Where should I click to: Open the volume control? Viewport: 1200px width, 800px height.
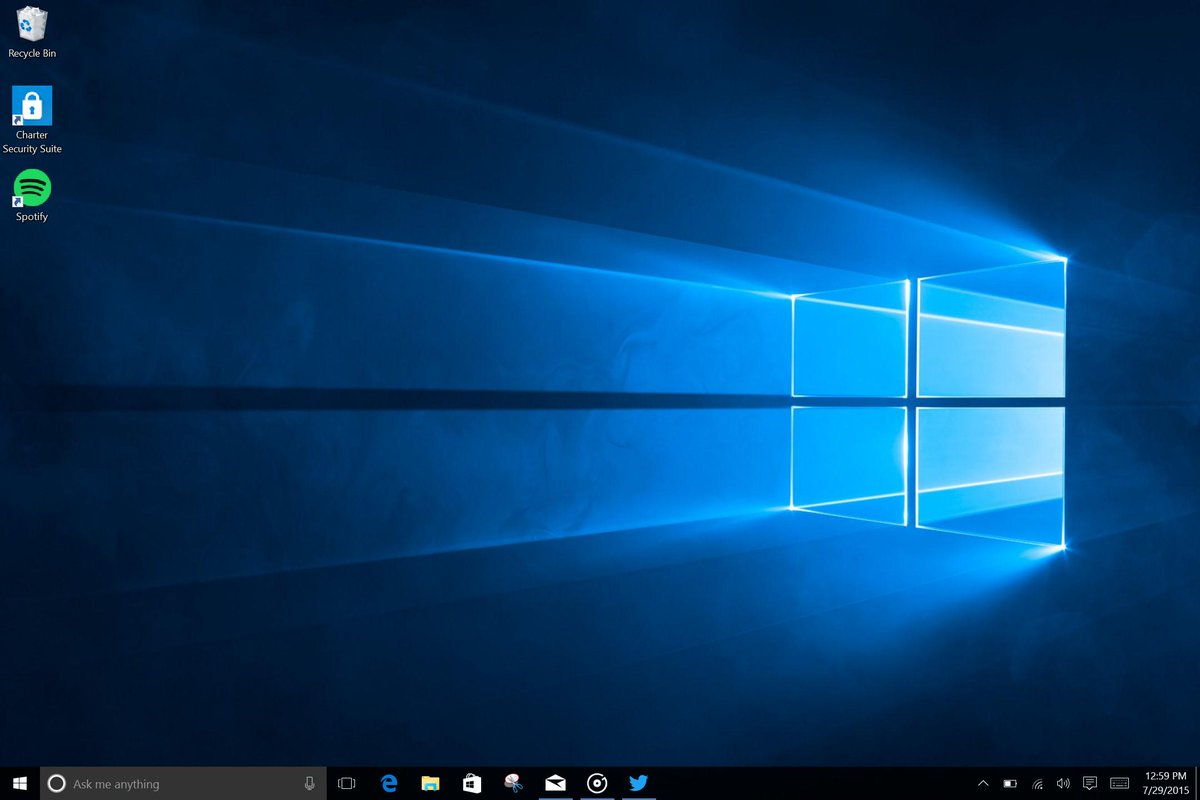click(x=1063, y=784)
